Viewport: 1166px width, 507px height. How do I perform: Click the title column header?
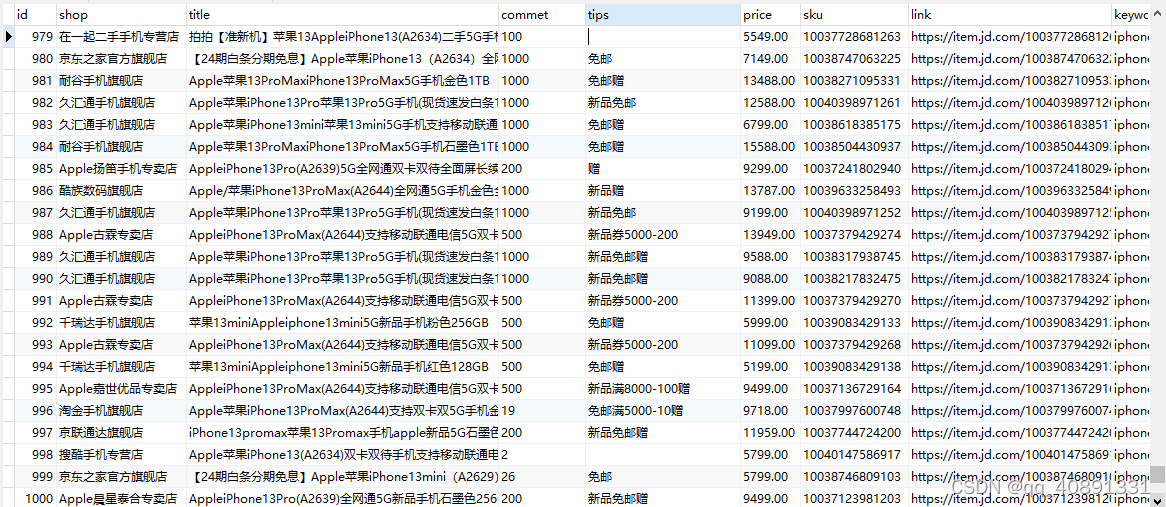342,14
